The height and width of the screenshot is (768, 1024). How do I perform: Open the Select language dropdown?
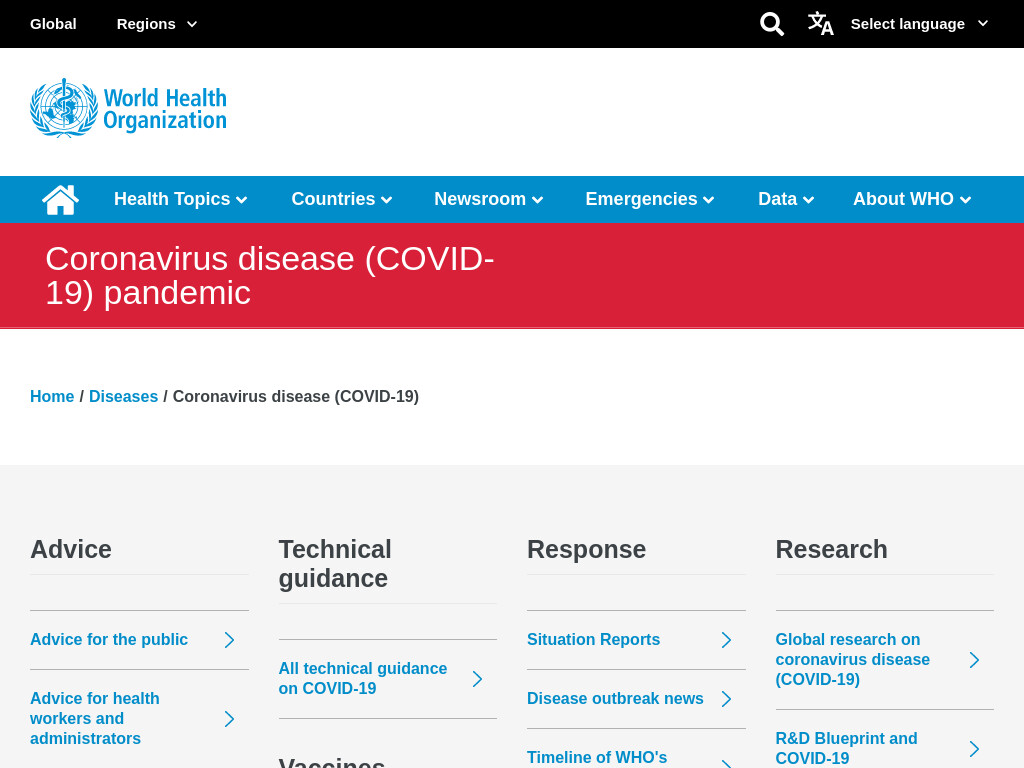[x=920, y=24]
